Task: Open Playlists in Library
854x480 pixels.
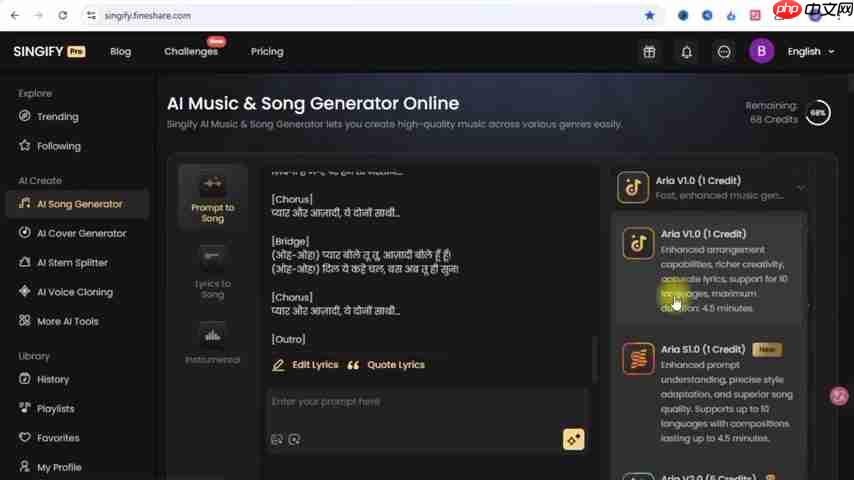Action: click(x=47, y=409)
